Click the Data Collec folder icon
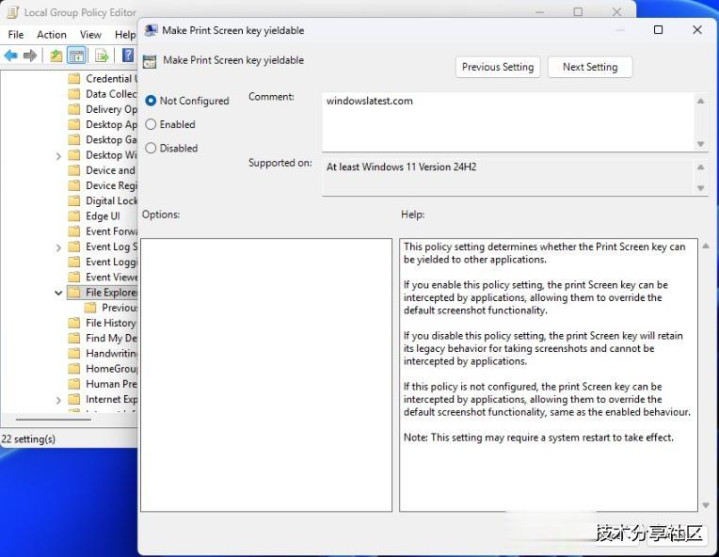 pyautogui.click(x=74, y=94)
